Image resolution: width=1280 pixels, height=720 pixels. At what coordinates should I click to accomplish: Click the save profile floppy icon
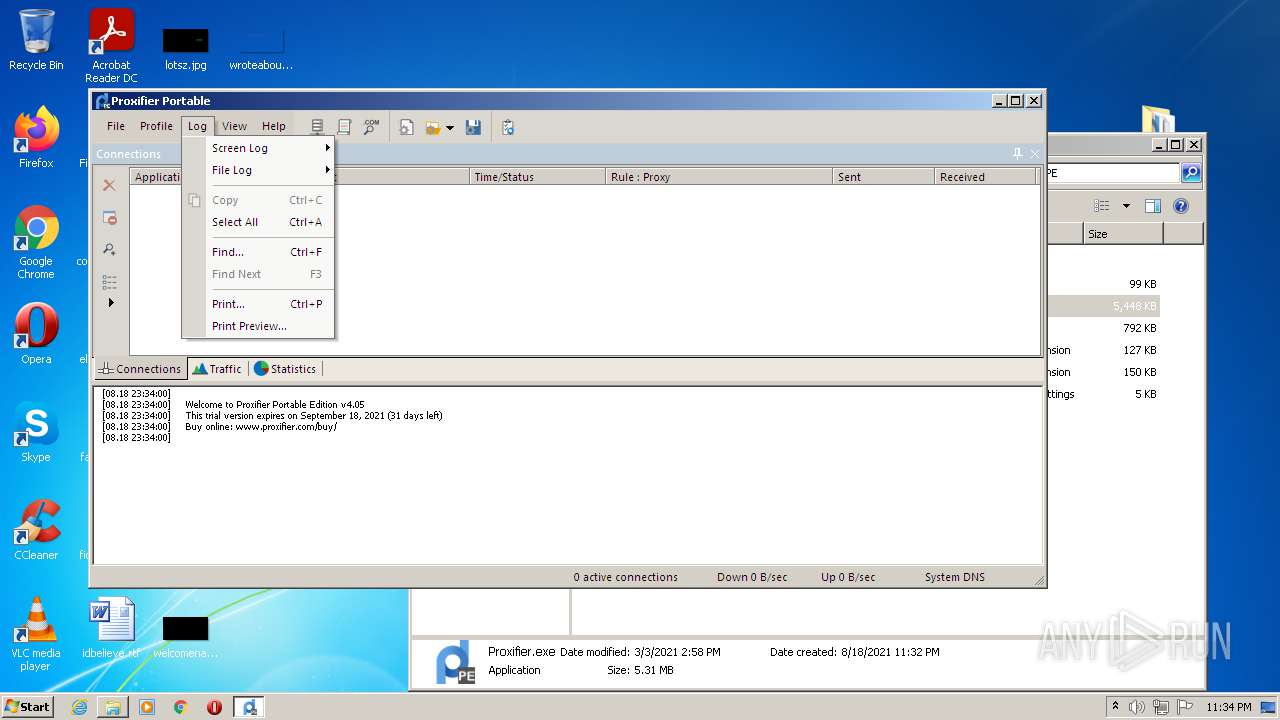474,127
